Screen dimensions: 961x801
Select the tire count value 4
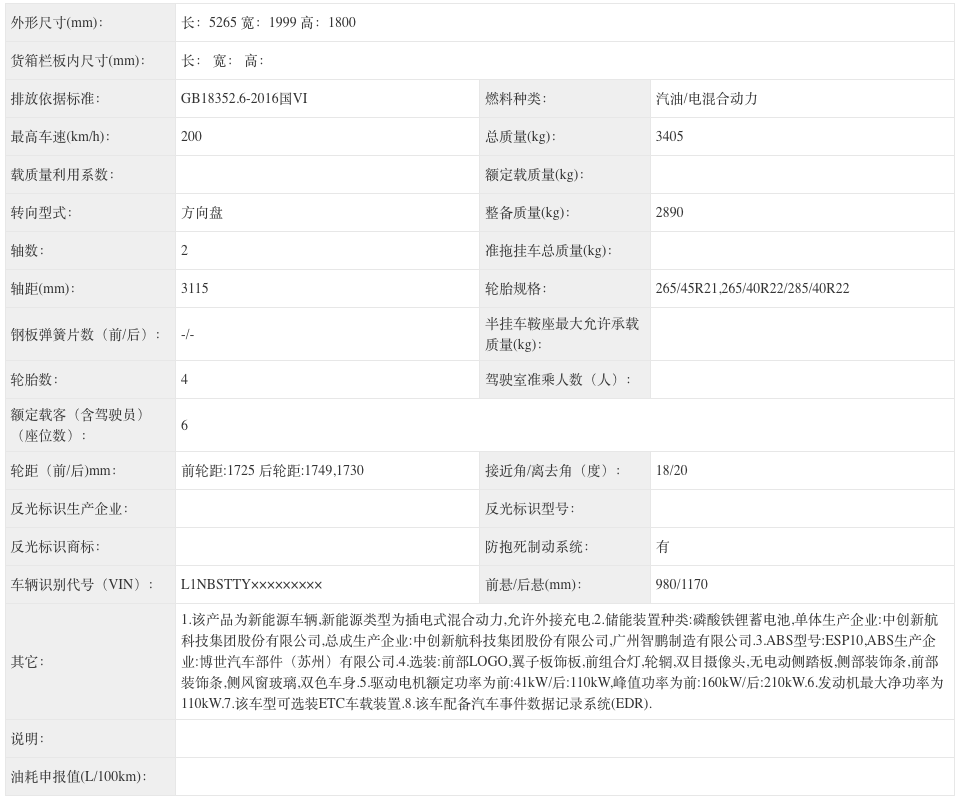point(183,380)
